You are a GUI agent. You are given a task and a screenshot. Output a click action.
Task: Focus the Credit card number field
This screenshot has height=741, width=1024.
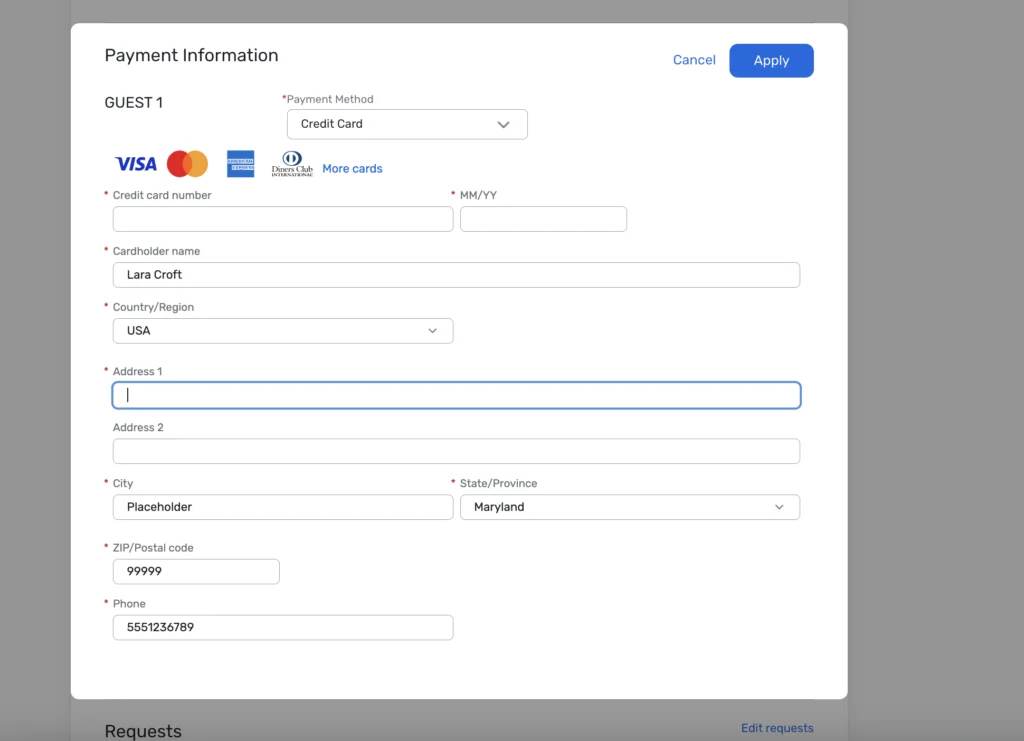(282, 219)
